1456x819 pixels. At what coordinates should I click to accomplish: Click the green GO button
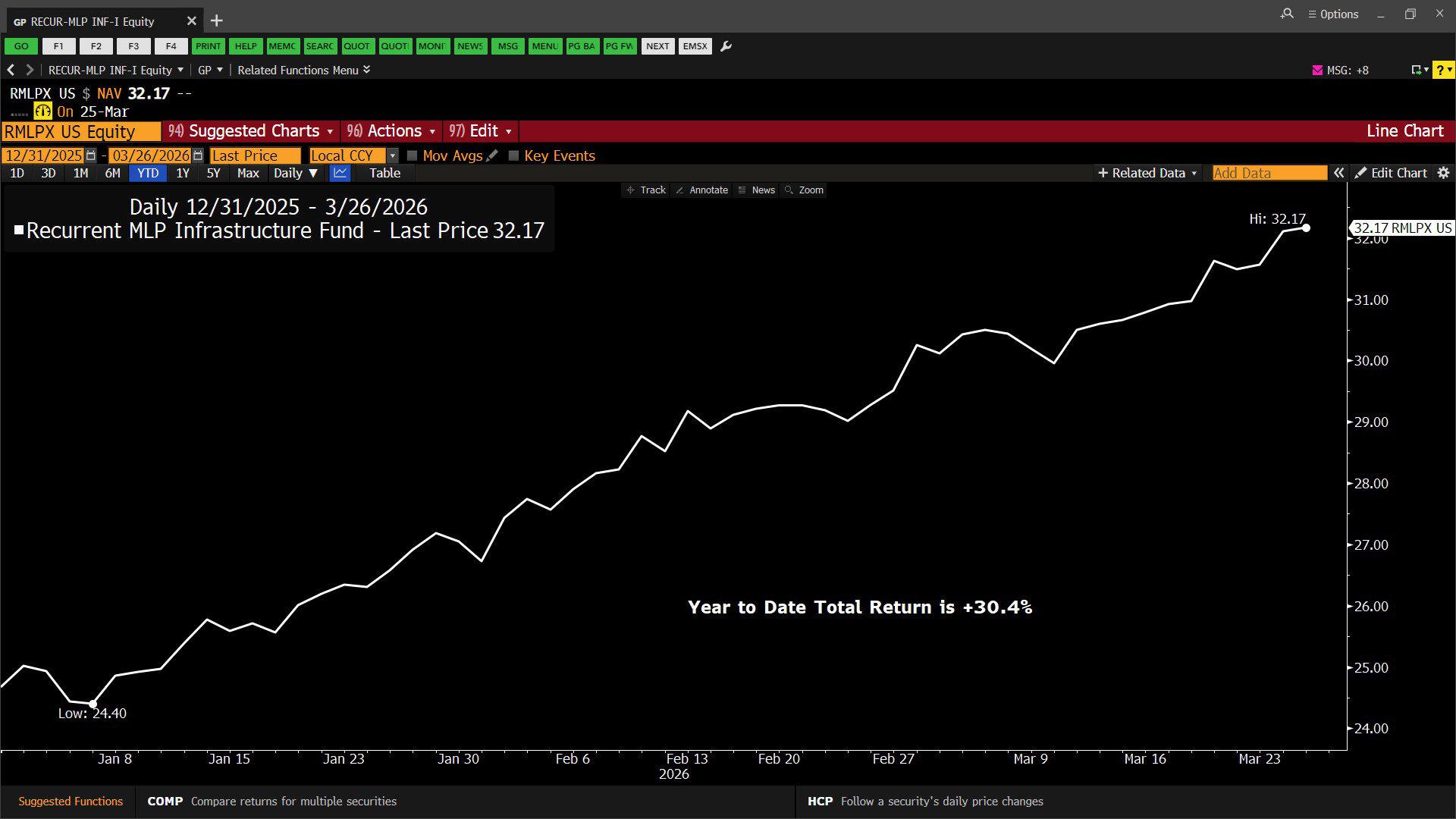click(x=21, y=46)
